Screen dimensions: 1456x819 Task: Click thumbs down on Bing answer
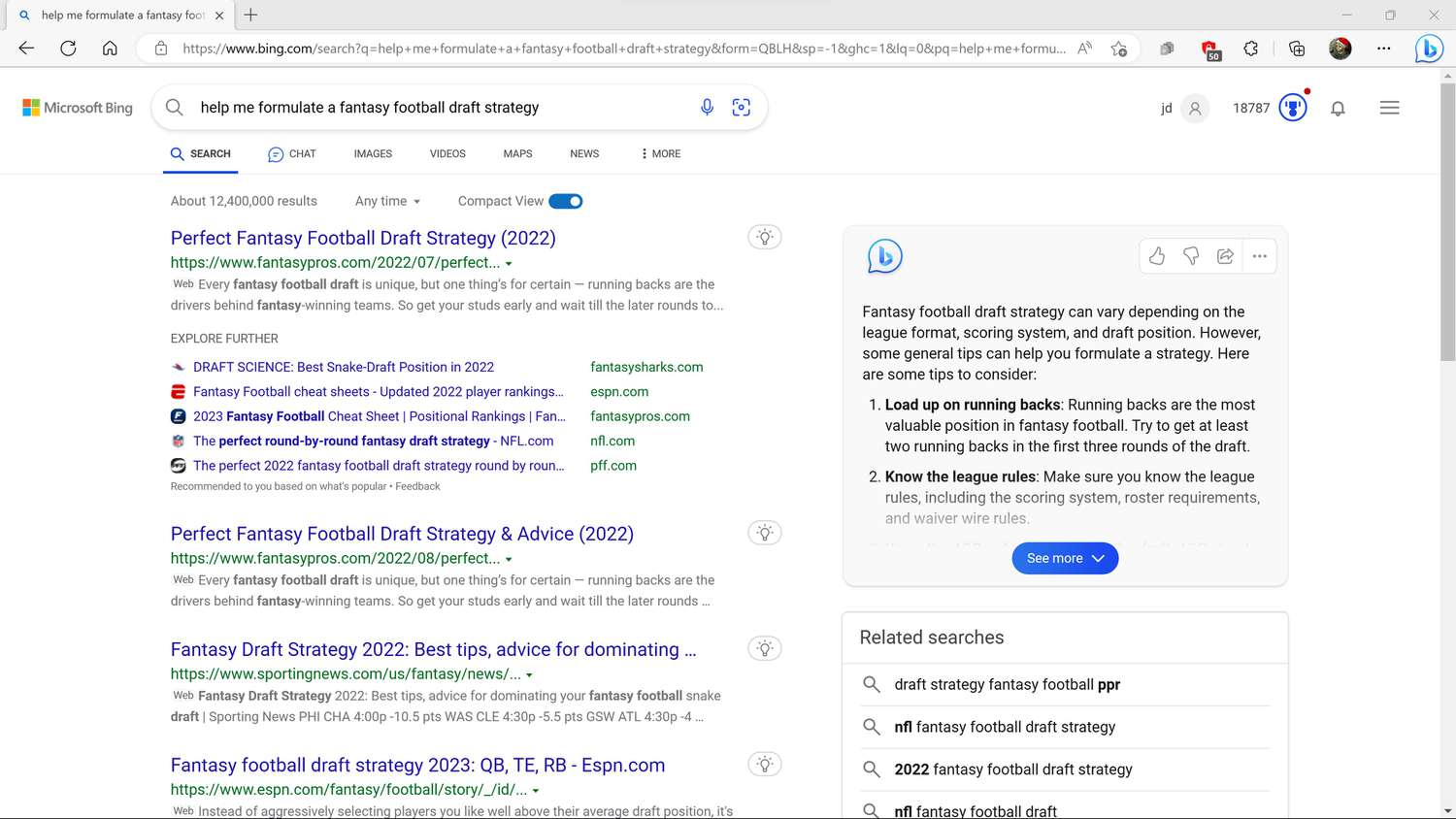(x=1191, y=256)
